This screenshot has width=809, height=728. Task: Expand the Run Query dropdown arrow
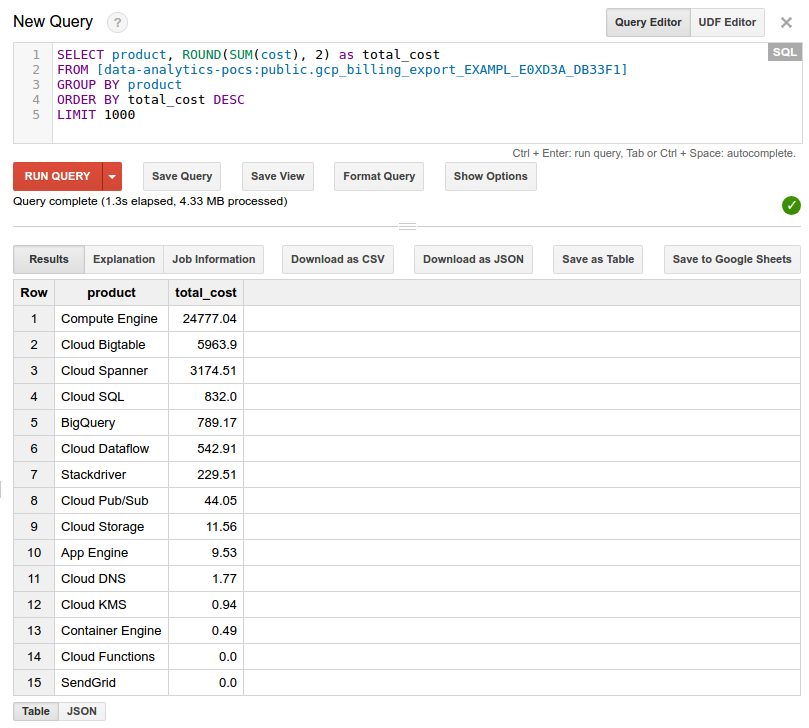(x=112, y=176)
